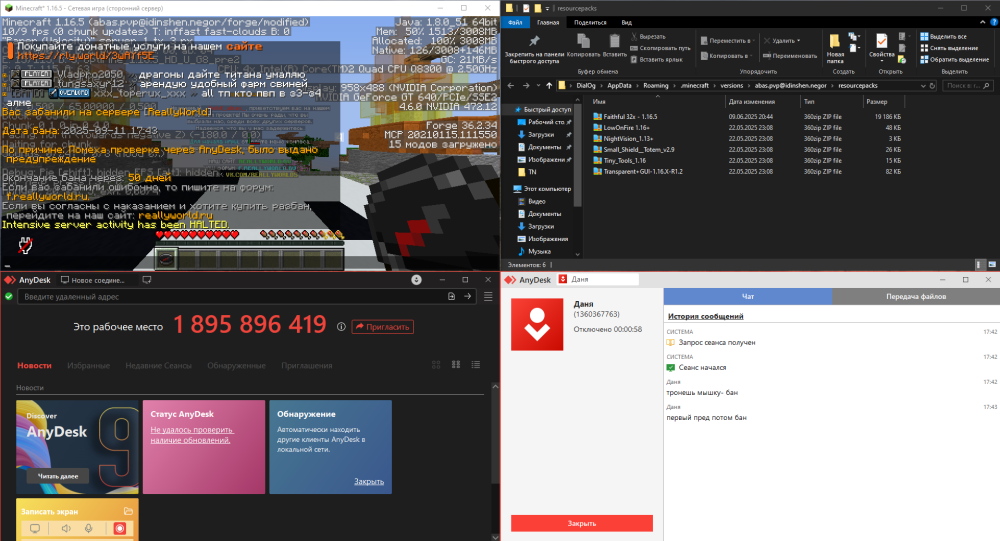Click Закрыть link on Обнаружение card
Viewport: 1000px width, 541px height.
[369, 482]
